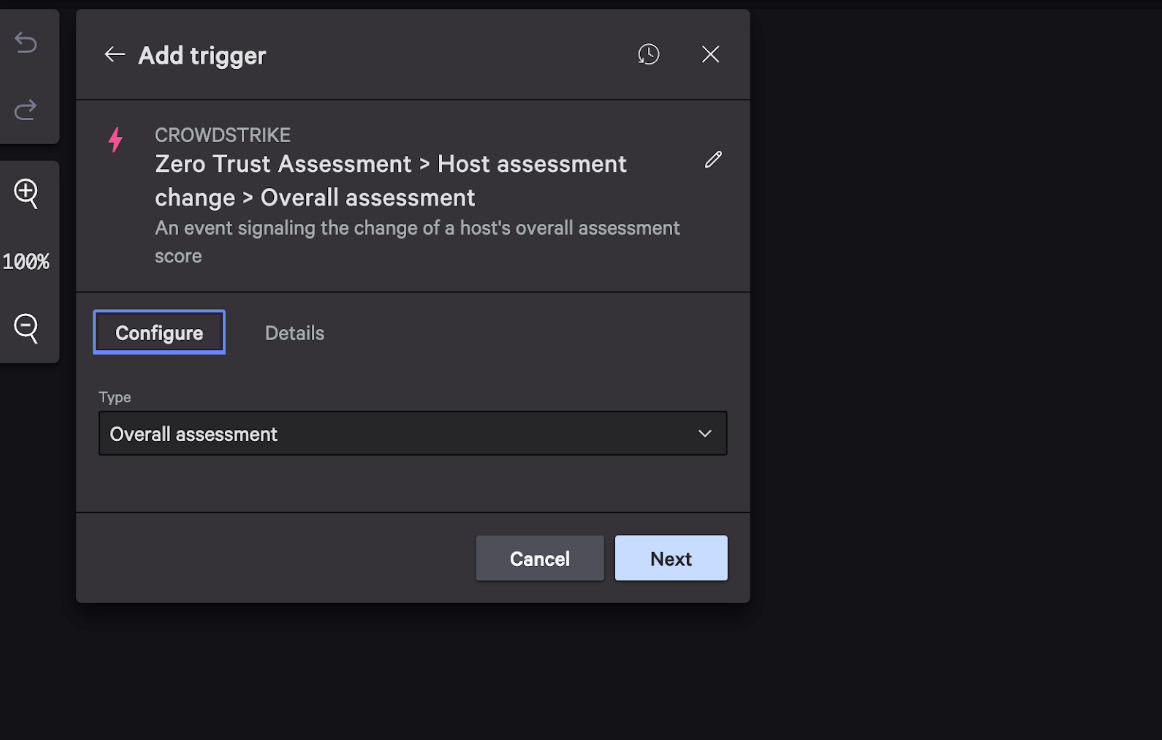This screenshot has height=740, width=1162.
Task: Open the Details tab
Action: pyautogui.click(x=294, y=333)
